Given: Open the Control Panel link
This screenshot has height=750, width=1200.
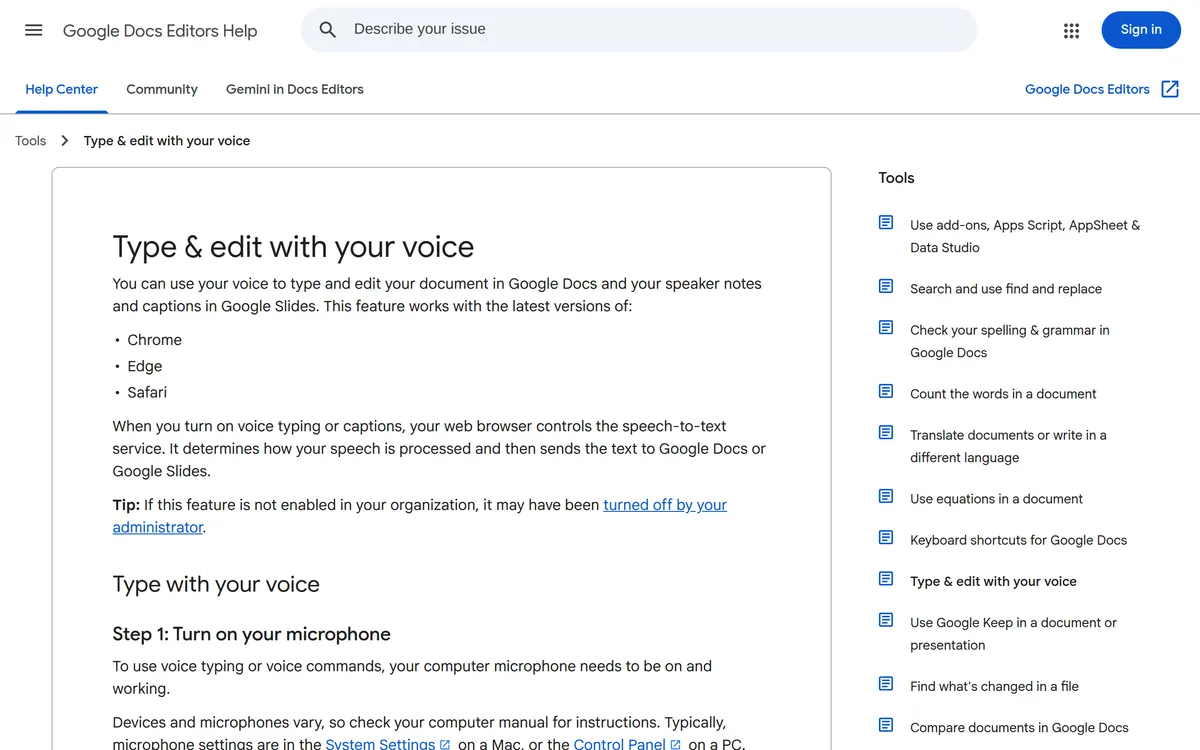Looking at the screenshot, I should (x=619, y=744).
